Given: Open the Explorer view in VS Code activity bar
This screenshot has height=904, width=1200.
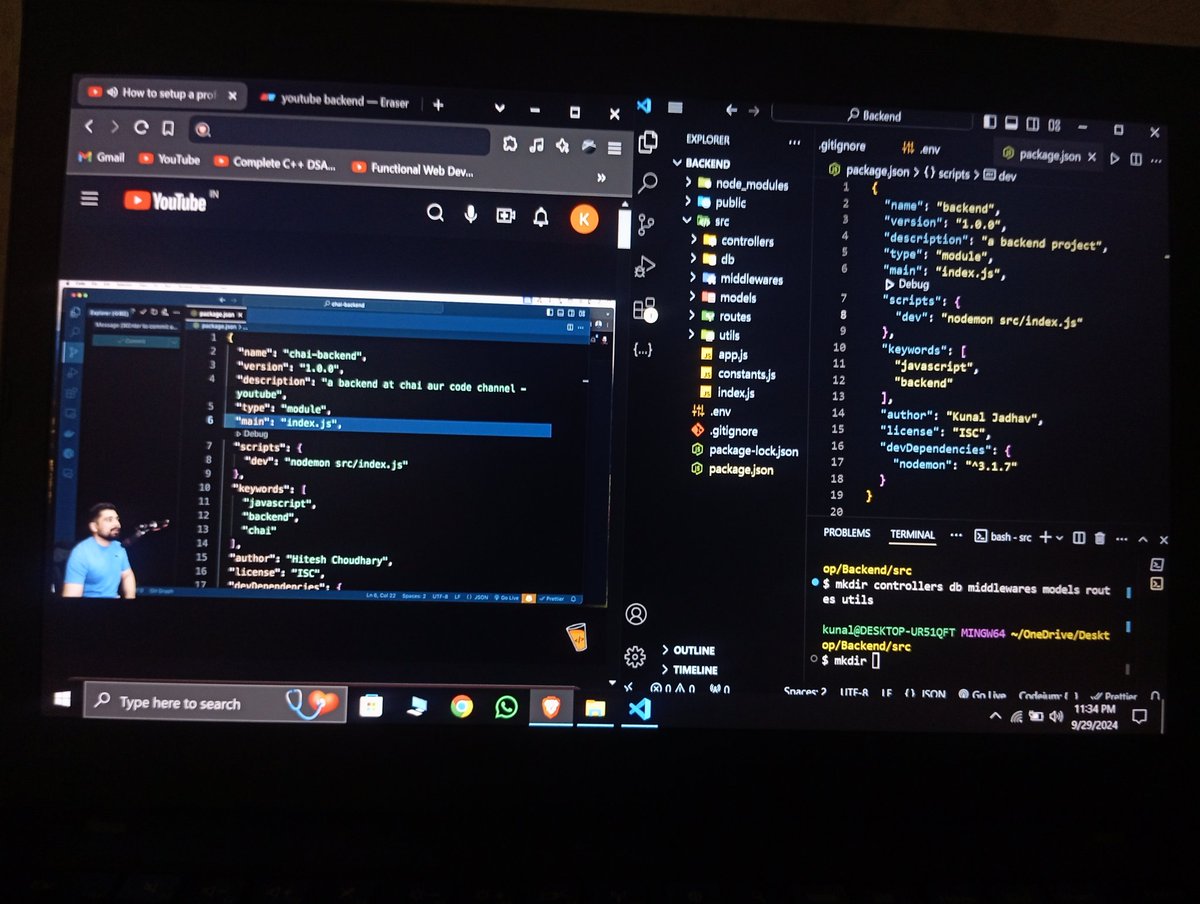Looking at the screenshot, I should click(x=648, y=141).
